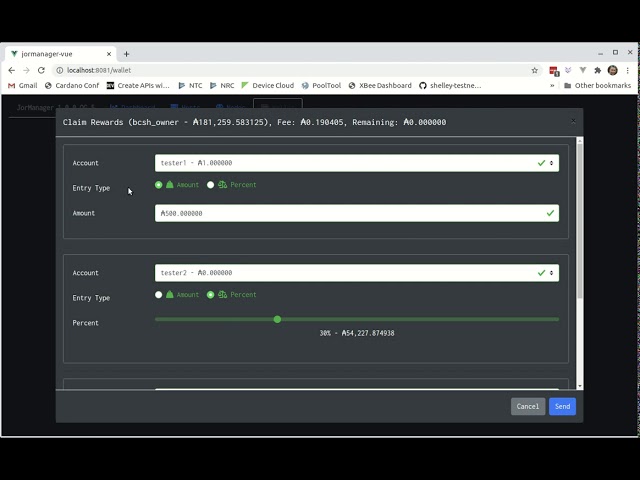Adjust the tester2 percent slider handle
The image size is (640, 480).
277,319
